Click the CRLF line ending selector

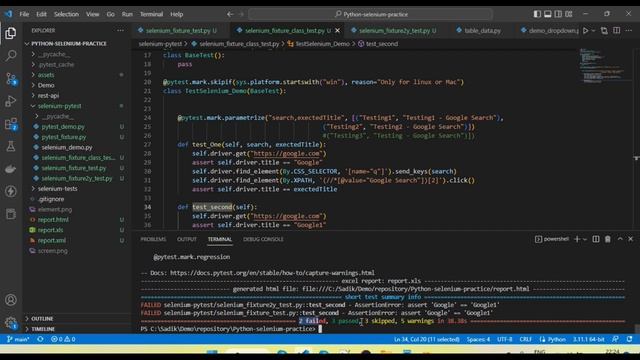525,339
